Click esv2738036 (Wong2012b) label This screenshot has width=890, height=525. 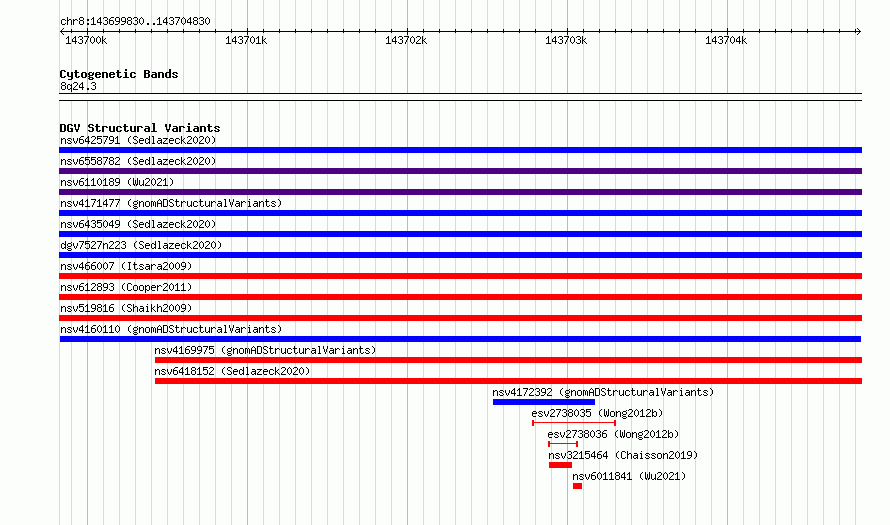(x=613, y=434)
